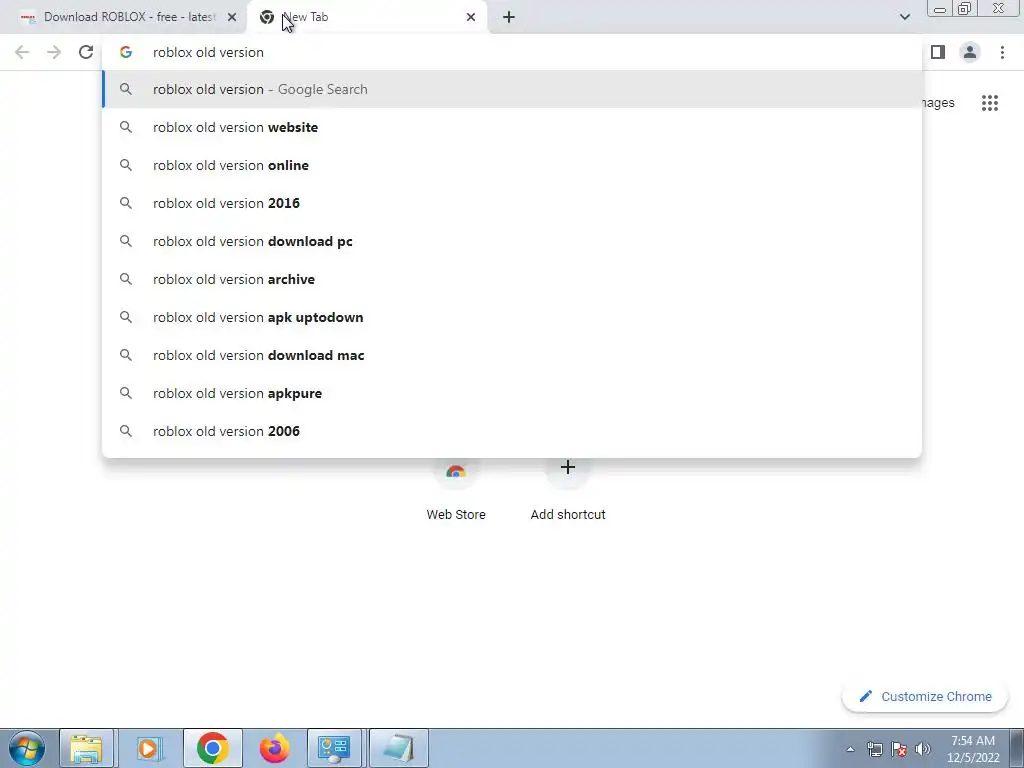The height and width of the screenshot is (768, 1024).
Task: Choose suggestion roblox old version archive
Action: click(512, 279)
